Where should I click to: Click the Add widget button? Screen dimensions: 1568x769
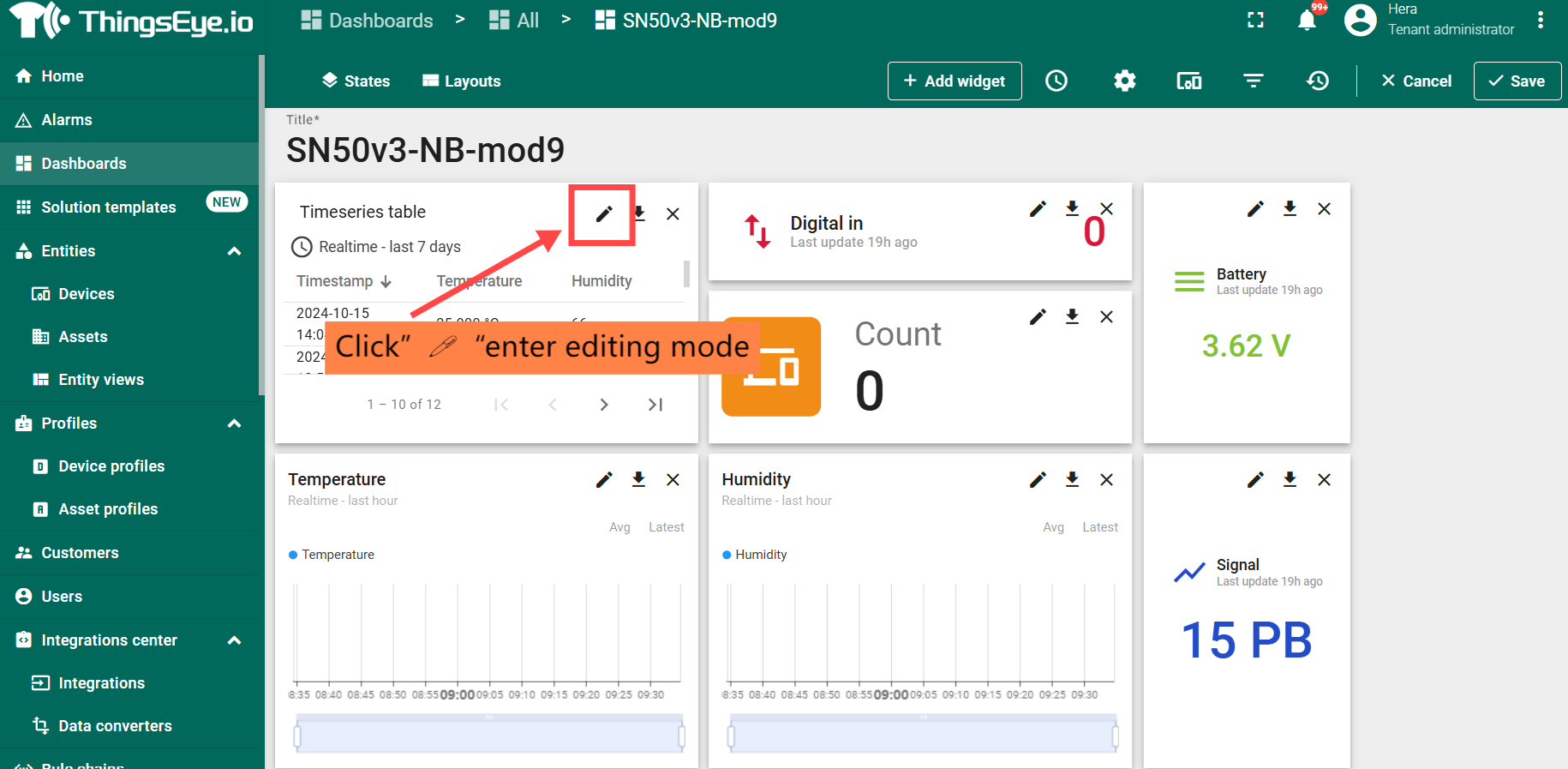point(955,81)
